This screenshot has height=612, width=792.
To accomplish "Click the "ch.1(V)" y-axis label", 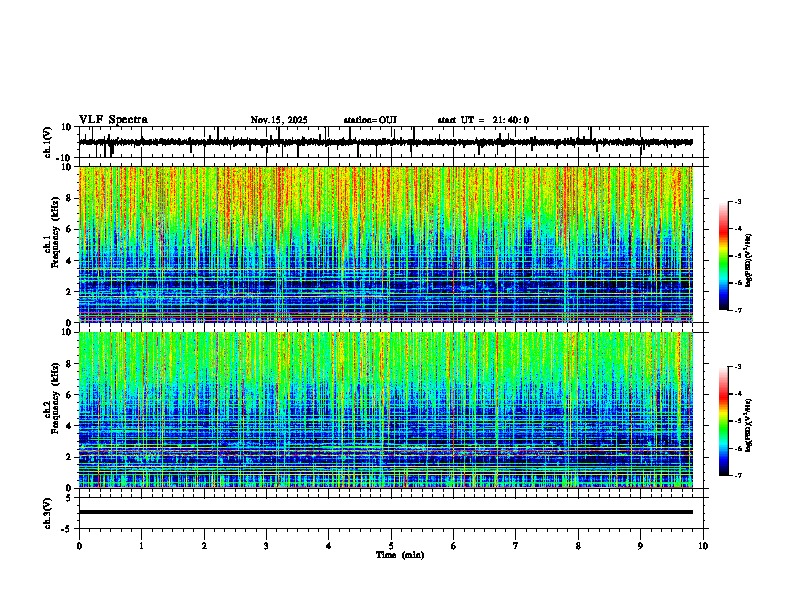I will [x=48, y=142].
